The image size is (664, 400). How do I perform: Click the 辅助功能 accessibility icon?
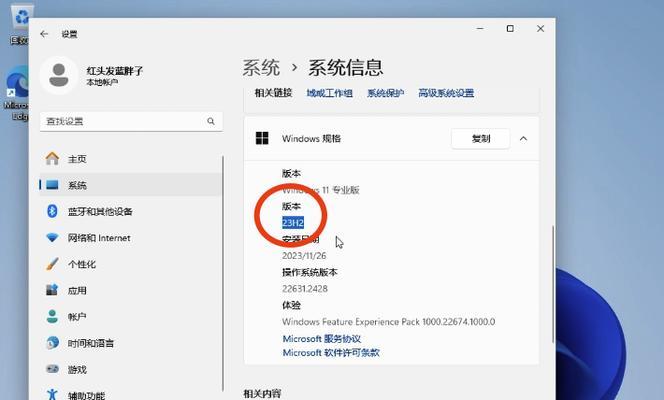tap(52, 394)
